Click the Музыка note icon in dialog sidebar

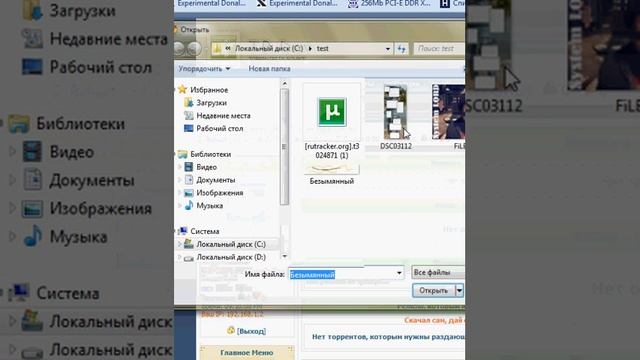[x=189, y=205]
